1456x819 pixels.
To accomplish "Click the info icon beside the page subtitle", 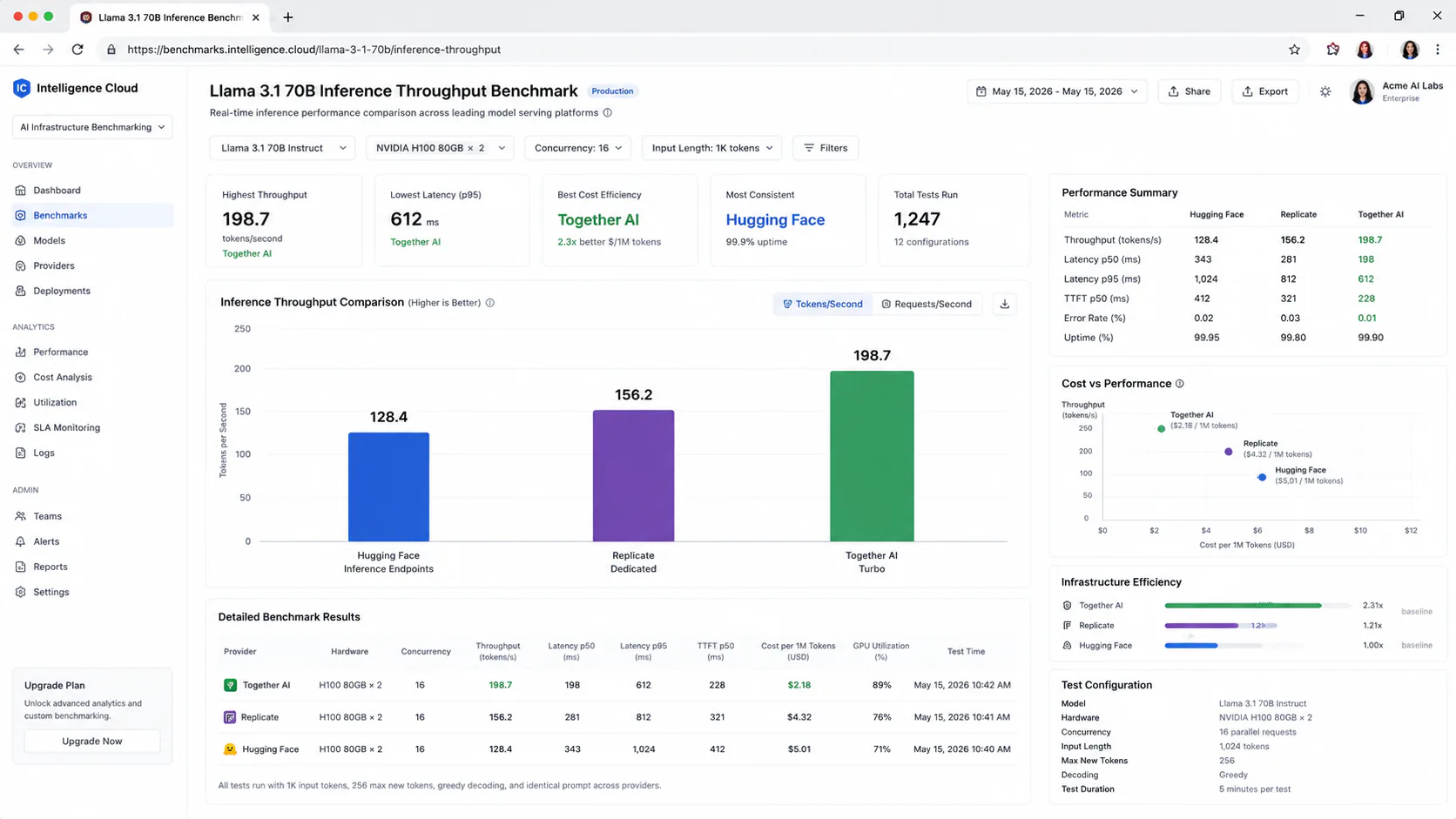I will tap(608, 112).
